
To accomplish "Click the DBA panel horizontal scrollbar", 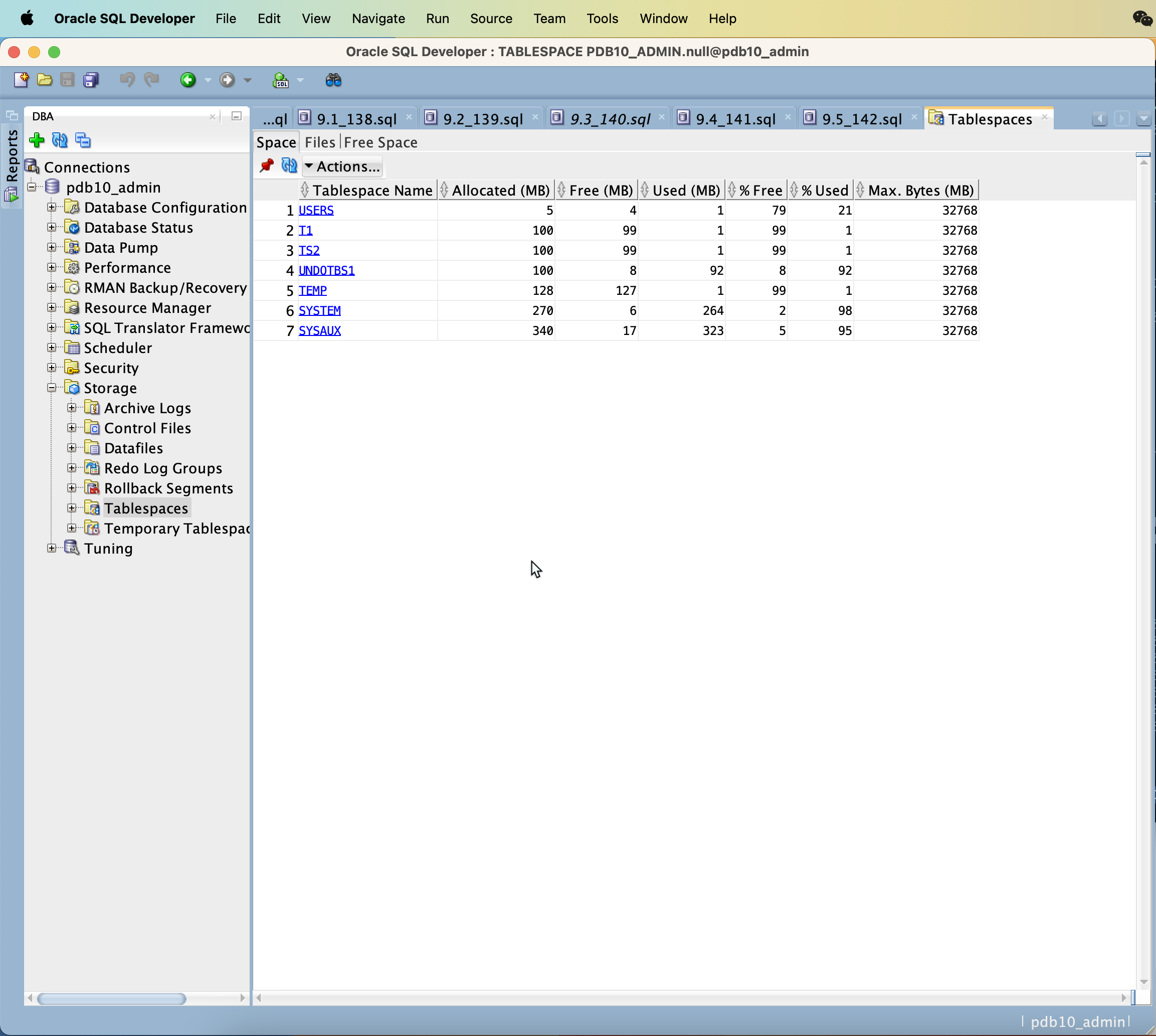I will tap(112, 998).
